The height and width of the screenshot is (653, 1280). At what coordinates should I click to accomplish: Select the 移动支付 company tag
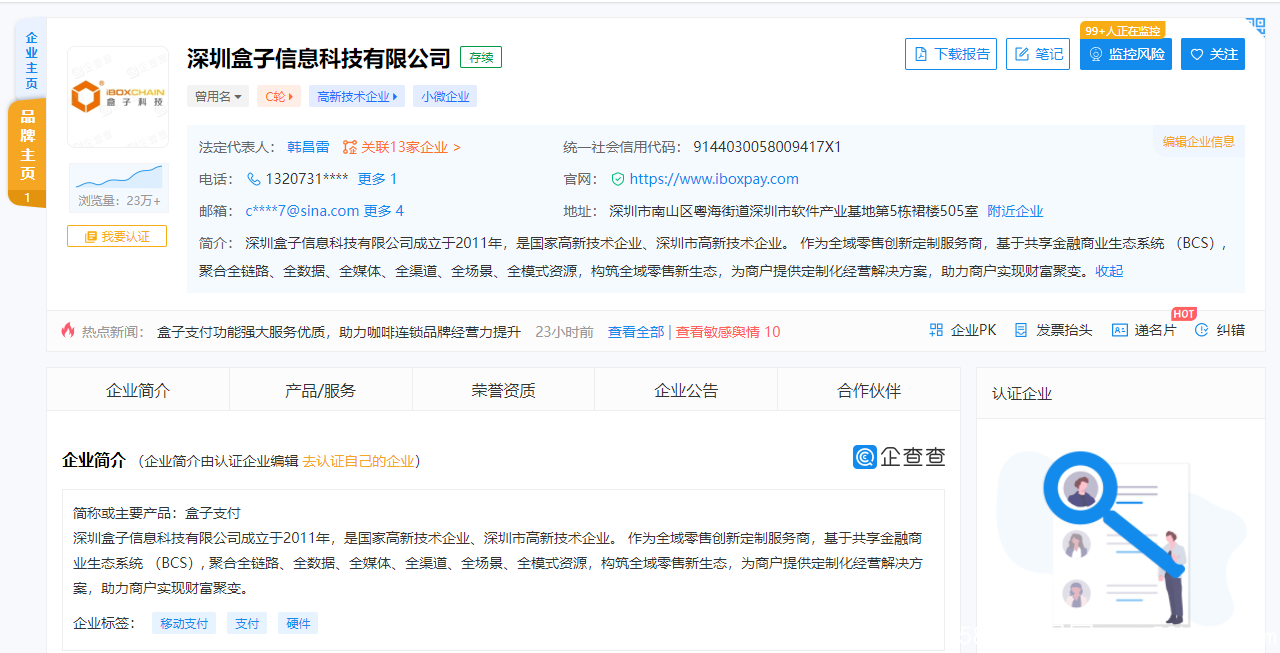pyautogui.click(x=184, y=623)
